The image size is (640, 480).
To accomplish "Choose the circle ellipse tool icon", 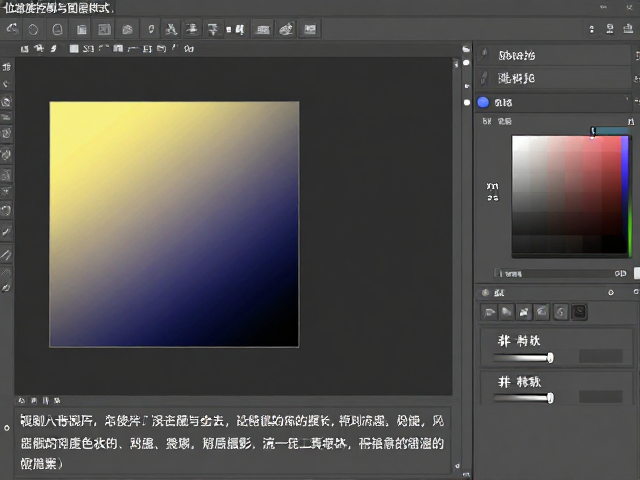I will point(33,29).
